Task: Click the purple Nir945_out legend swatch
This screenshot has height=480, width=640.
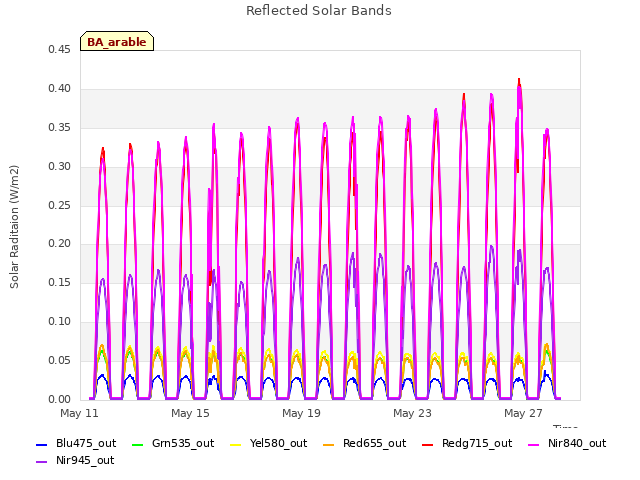Action: (x=42, y=462)
